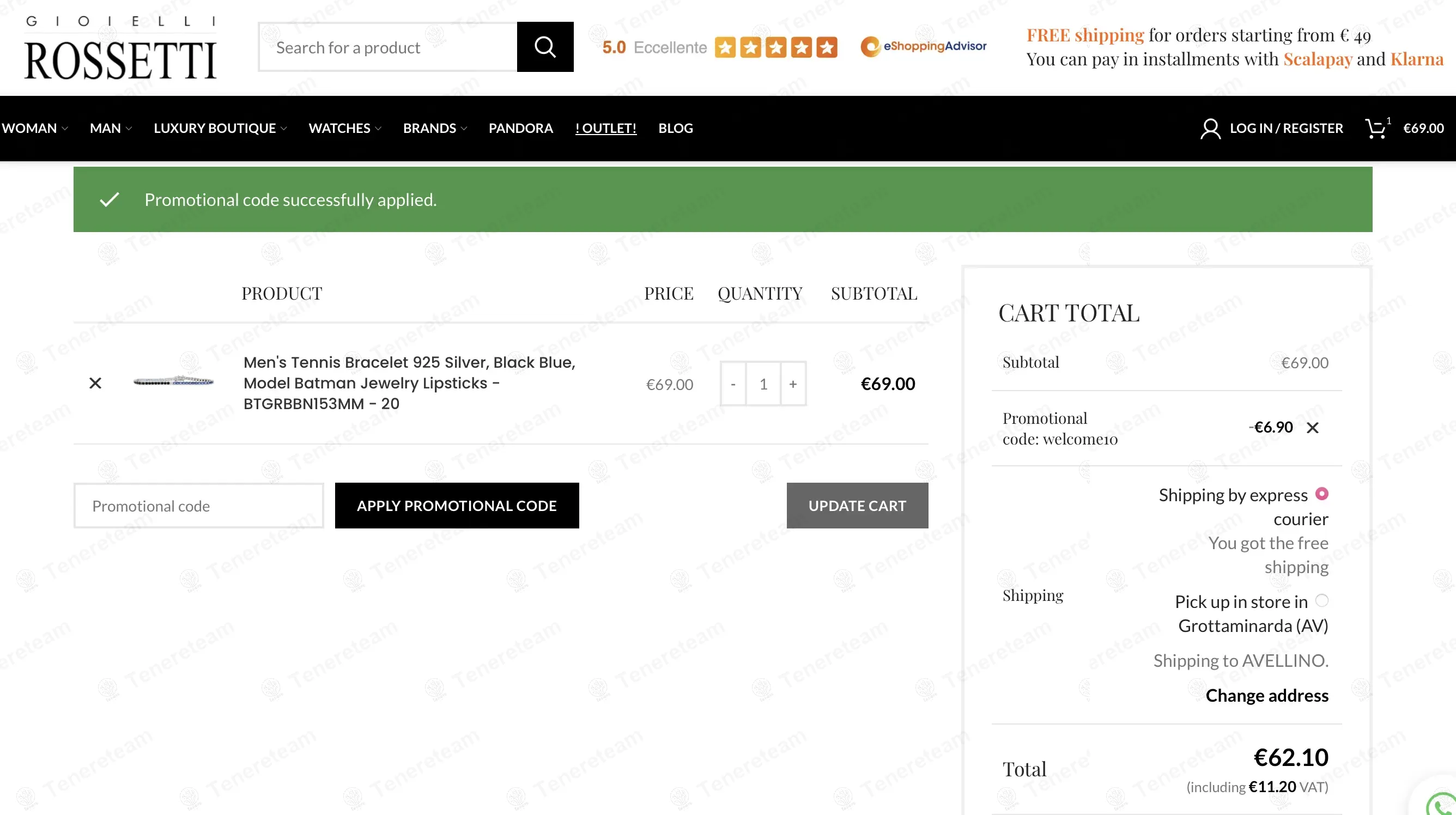Screen dimensions: 1456x815
Task: Remove the bracelet from the cart
Action: (95, 383)
